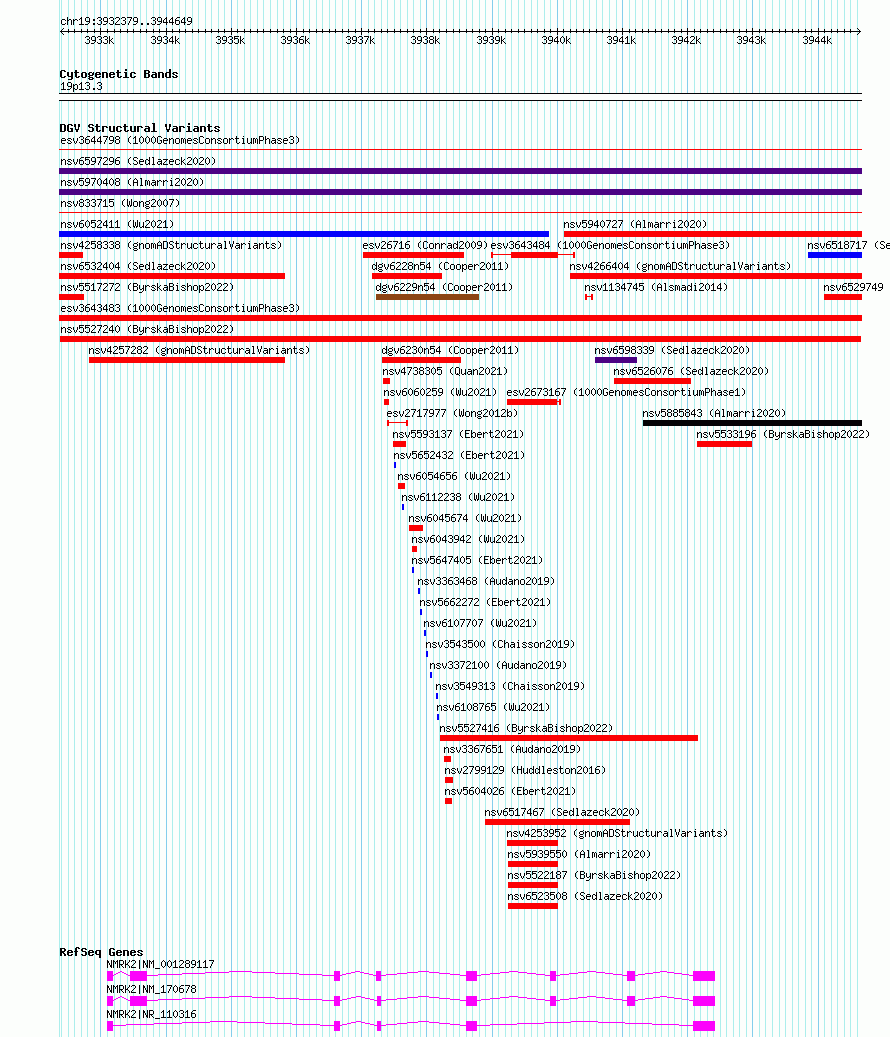Select the Cytogenetic Bands track title
Image resolution: width=890 pixels, height=1037 pixels.
pyautogui.click(x=119, y=74)
